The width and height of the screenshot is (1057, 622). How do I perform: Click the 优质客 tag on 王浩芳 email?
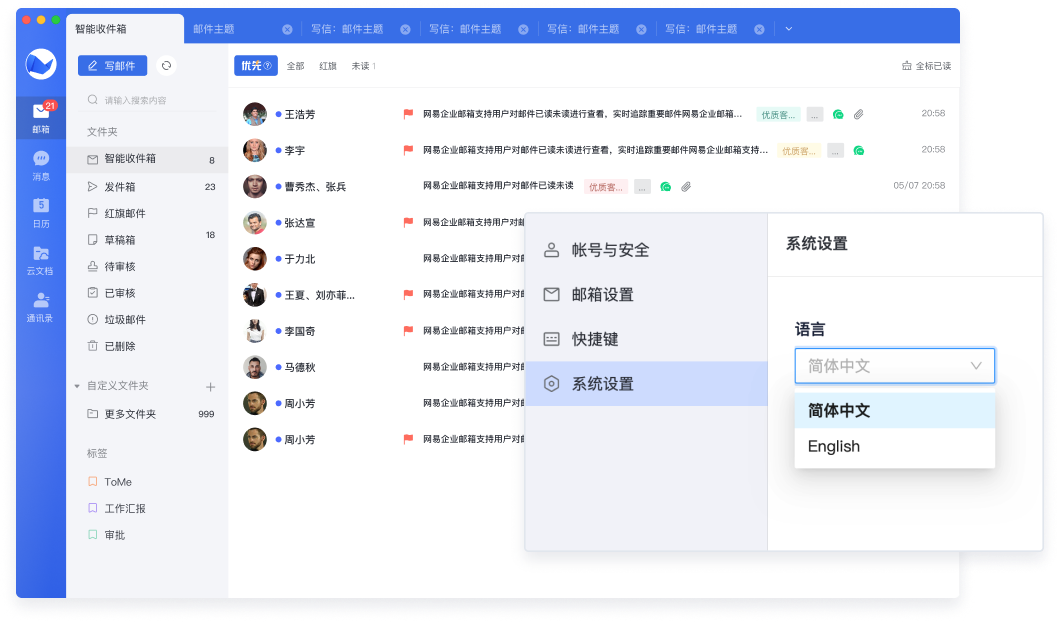coord(778,115)
